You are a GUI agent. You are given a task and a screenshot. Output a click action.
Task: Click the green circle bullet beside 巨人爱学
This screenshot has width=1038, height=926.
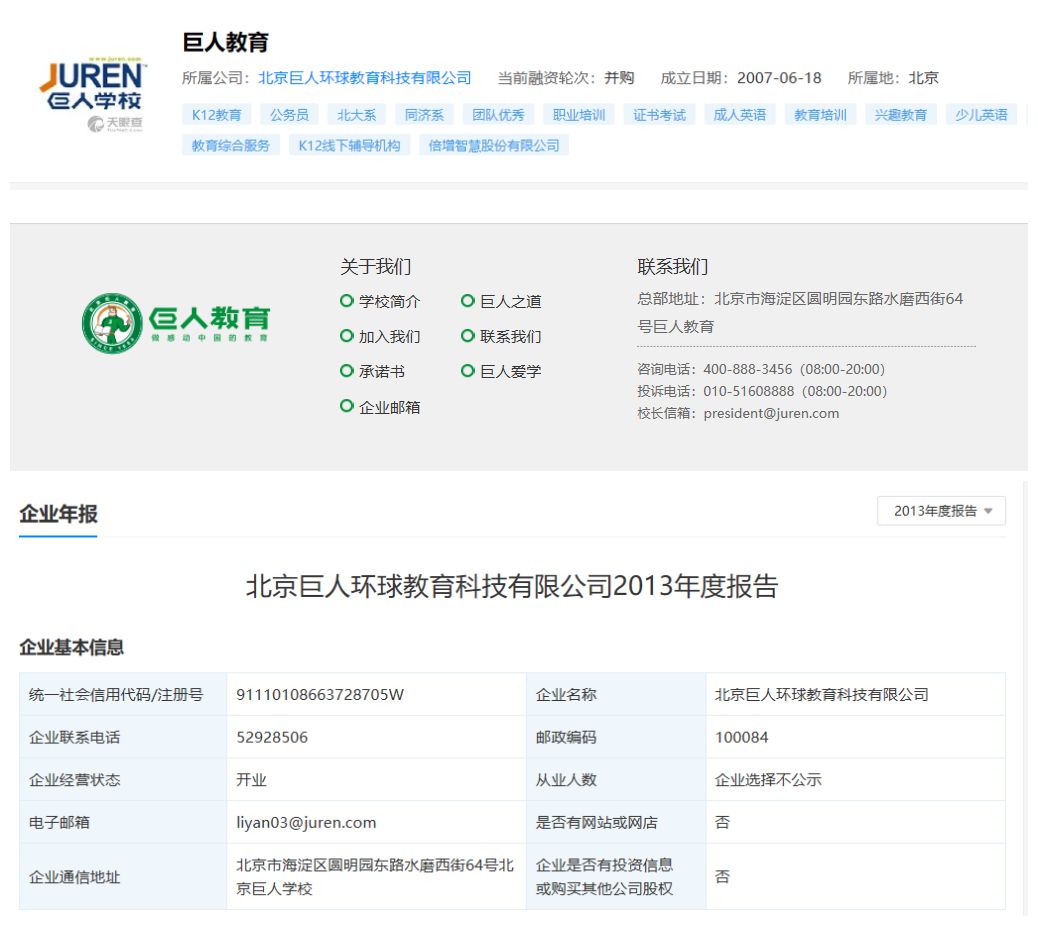[467, 371]
